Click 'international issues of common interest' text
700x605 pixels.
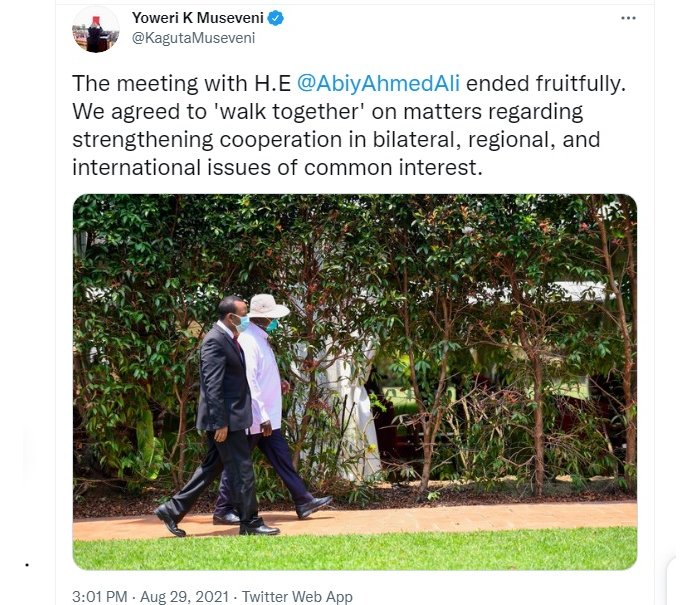[x=277, y=168]
